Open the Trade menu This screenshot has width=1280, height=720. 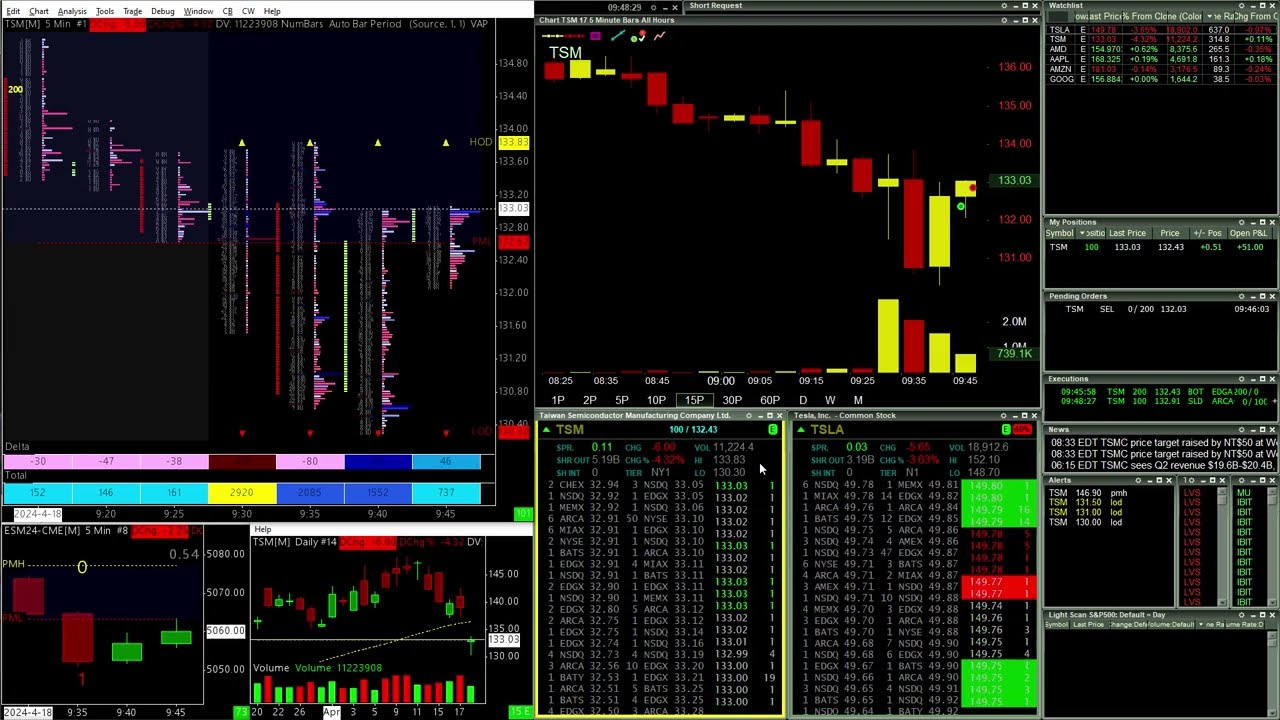click(132, 11)
